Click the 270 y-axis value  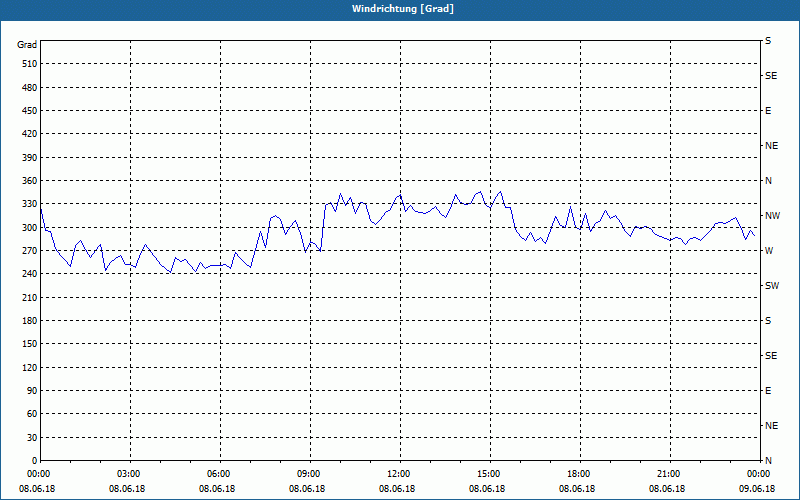[x=30, y=251]
